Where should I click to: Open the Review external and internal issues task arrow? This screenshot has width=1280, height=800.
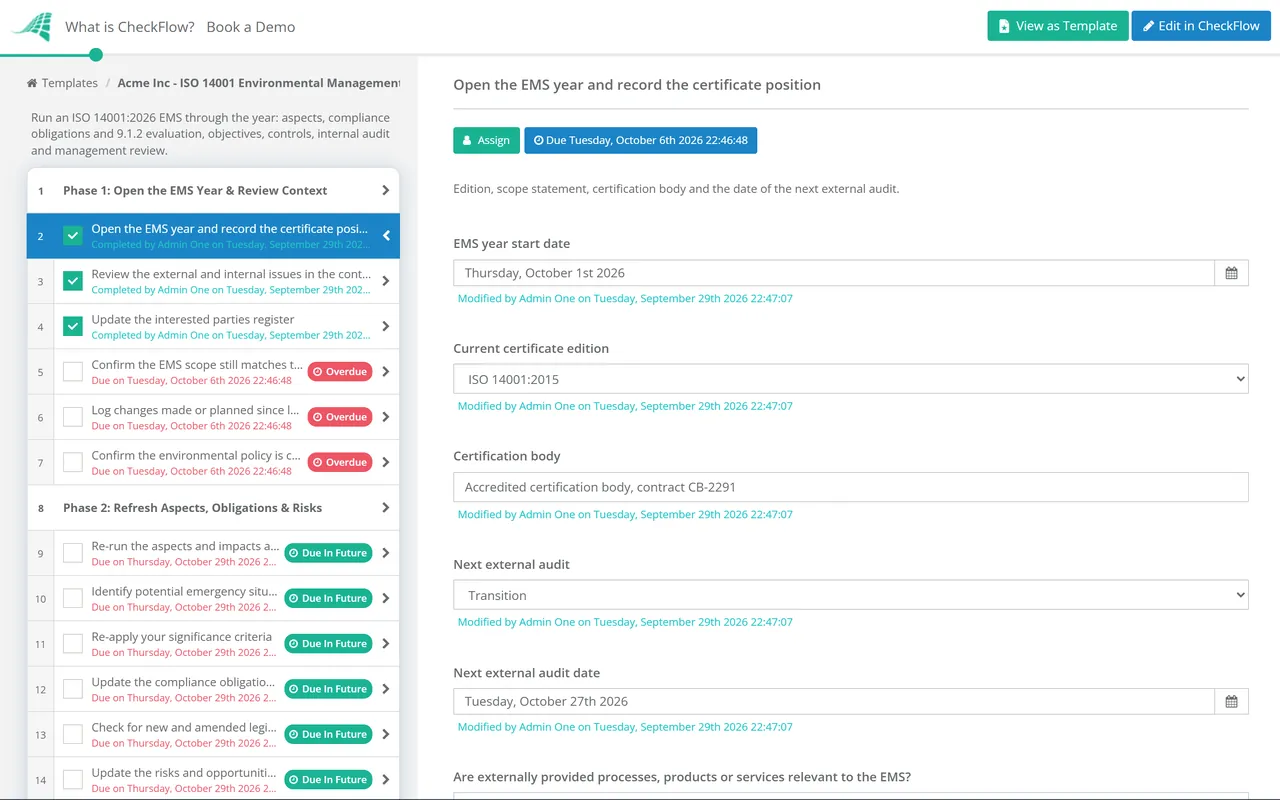(386, 281)
